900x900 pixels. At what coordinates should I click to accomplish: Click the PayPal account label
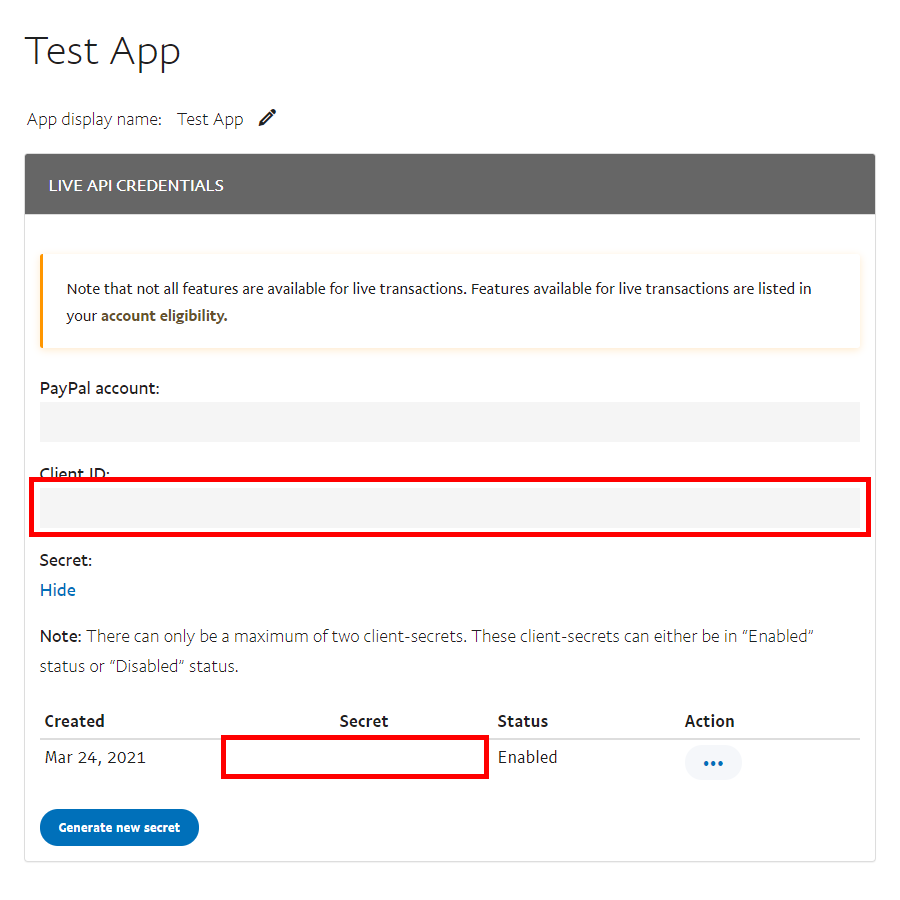point(99,388)
